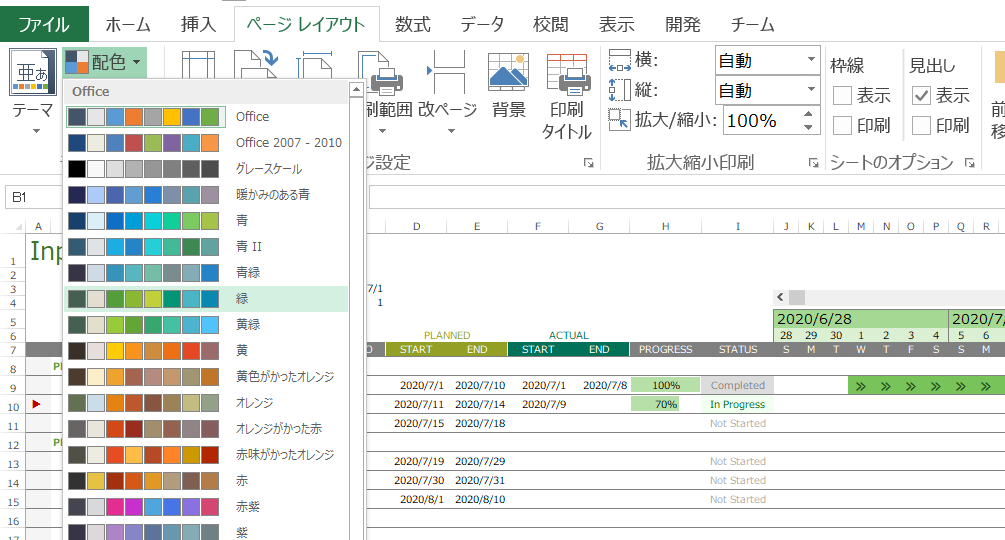Click the red flag marker in row 10
Screen dimensions: 1005x540
36,404
